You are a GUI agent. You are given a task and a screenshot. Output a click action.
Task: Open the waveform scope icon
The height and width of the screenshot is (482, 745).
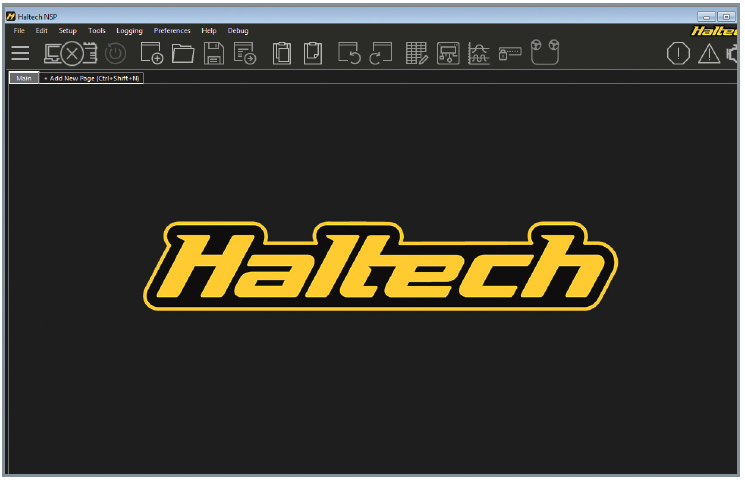[478, 53]
